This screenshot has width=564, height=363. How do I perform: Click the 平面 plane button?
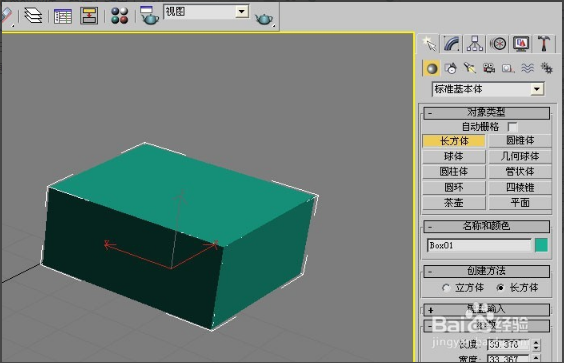click(520, 203)
